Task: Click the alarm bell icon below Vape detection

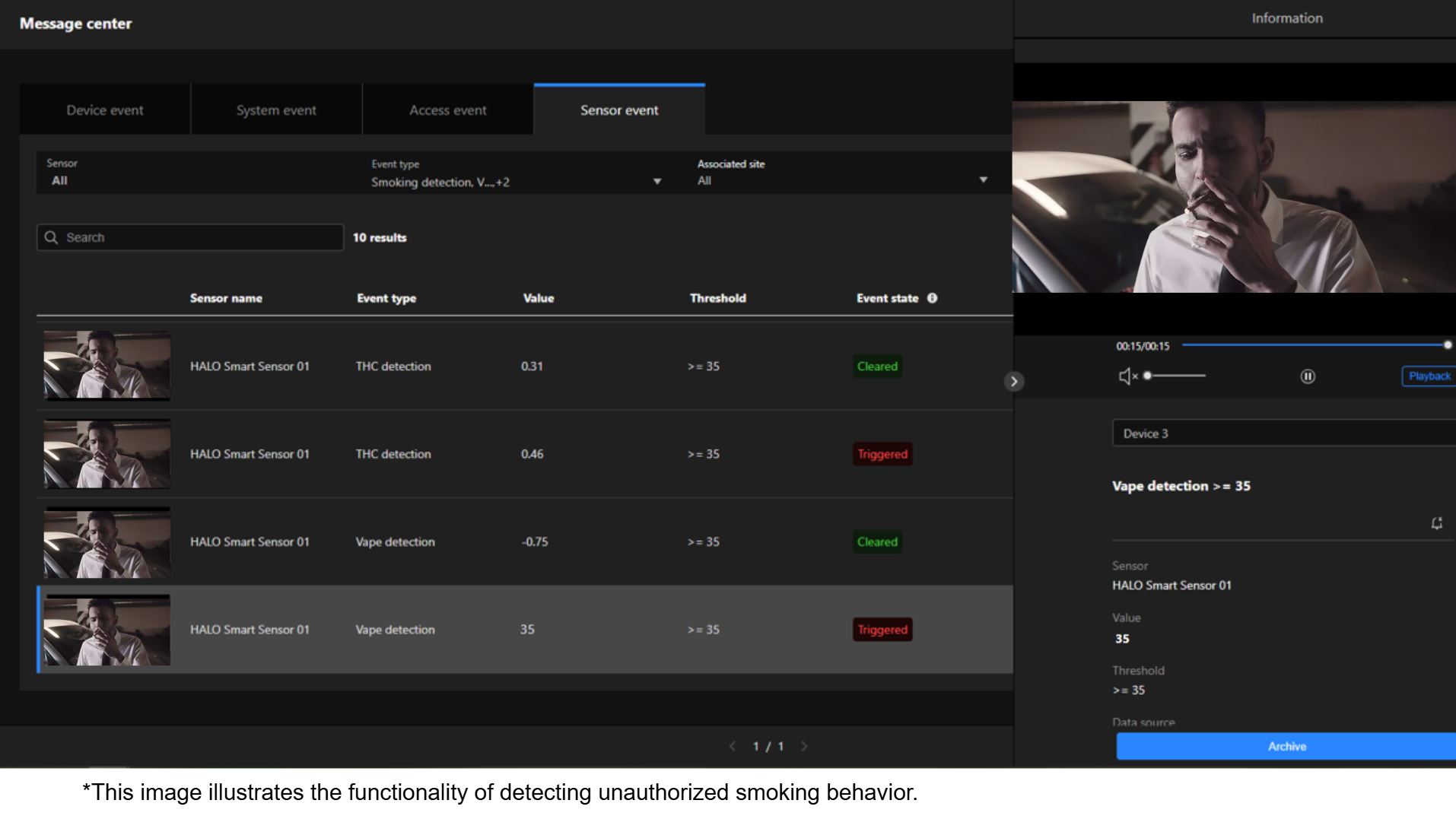Action: point(1436,523)
